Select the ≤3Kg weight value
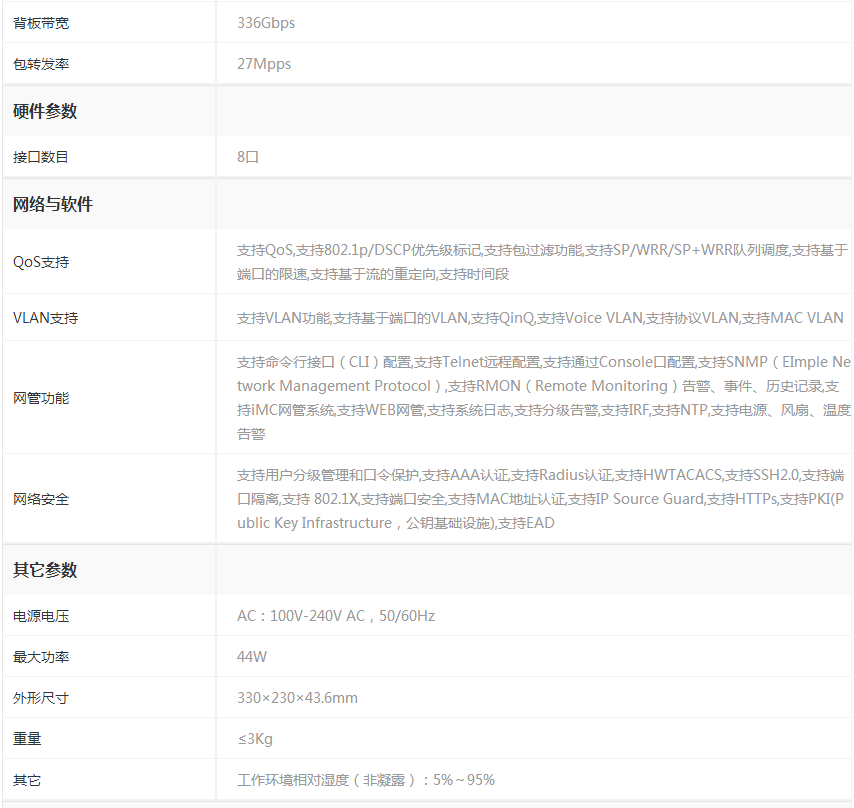This screenshot has width=854, height=808. pyautogui.click(x=255, y=739)
